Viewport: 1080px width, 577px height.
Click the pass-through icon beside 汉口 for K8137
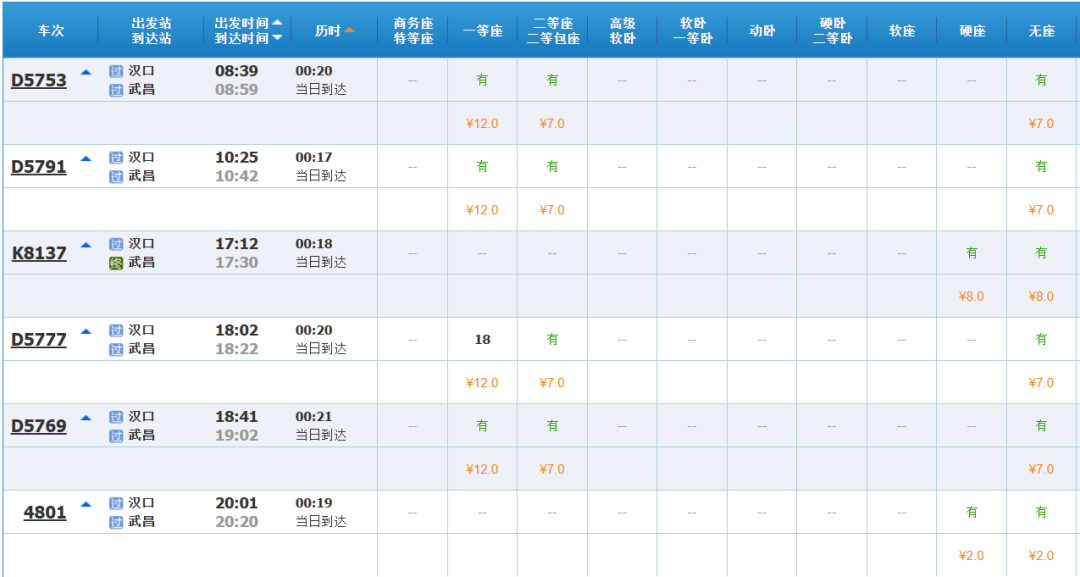[116, 244]
